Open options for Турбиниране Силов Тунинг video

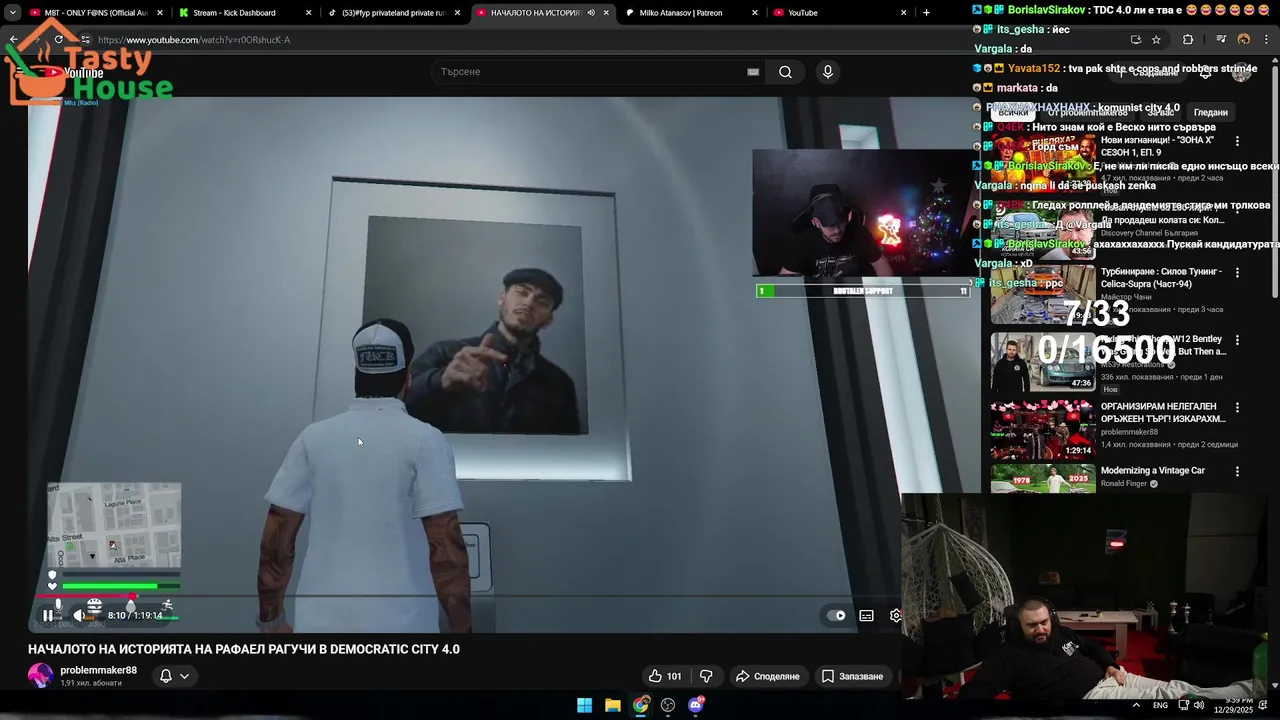click(1237, 272)
